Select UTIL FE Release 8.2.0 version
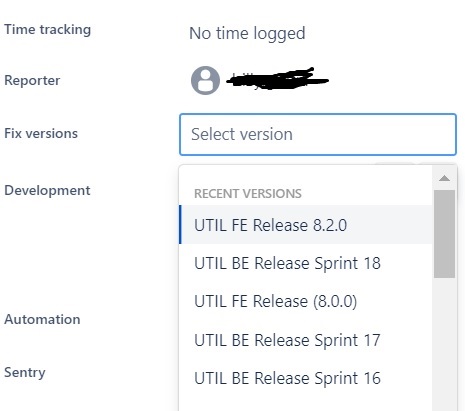Screen dimensions: 465x411 306,225
